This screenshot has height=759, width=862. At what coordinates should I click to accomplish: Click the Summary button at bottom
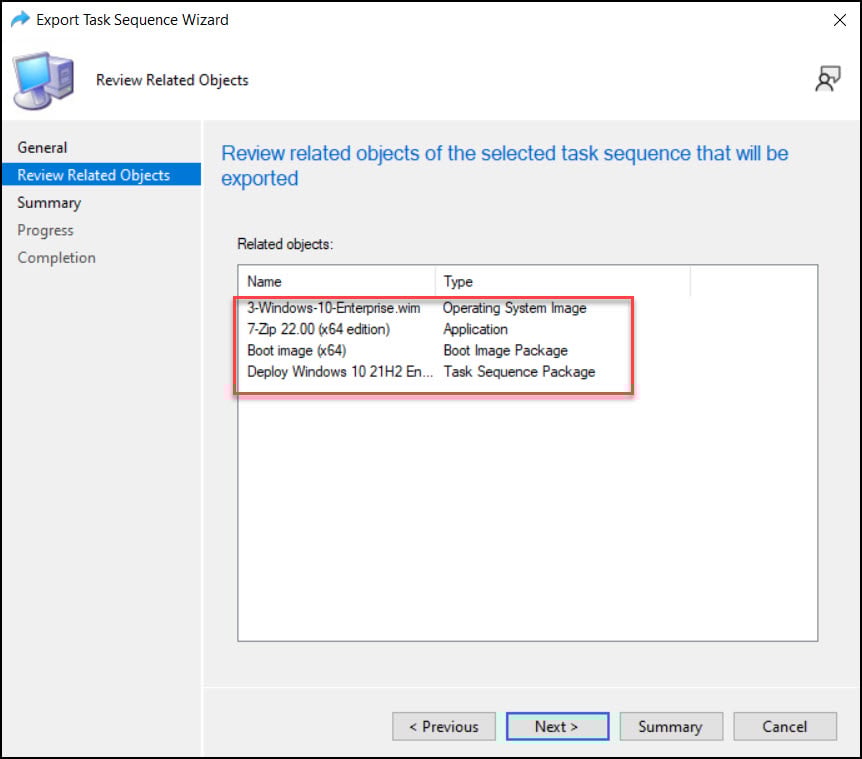[x=671, y=727]
